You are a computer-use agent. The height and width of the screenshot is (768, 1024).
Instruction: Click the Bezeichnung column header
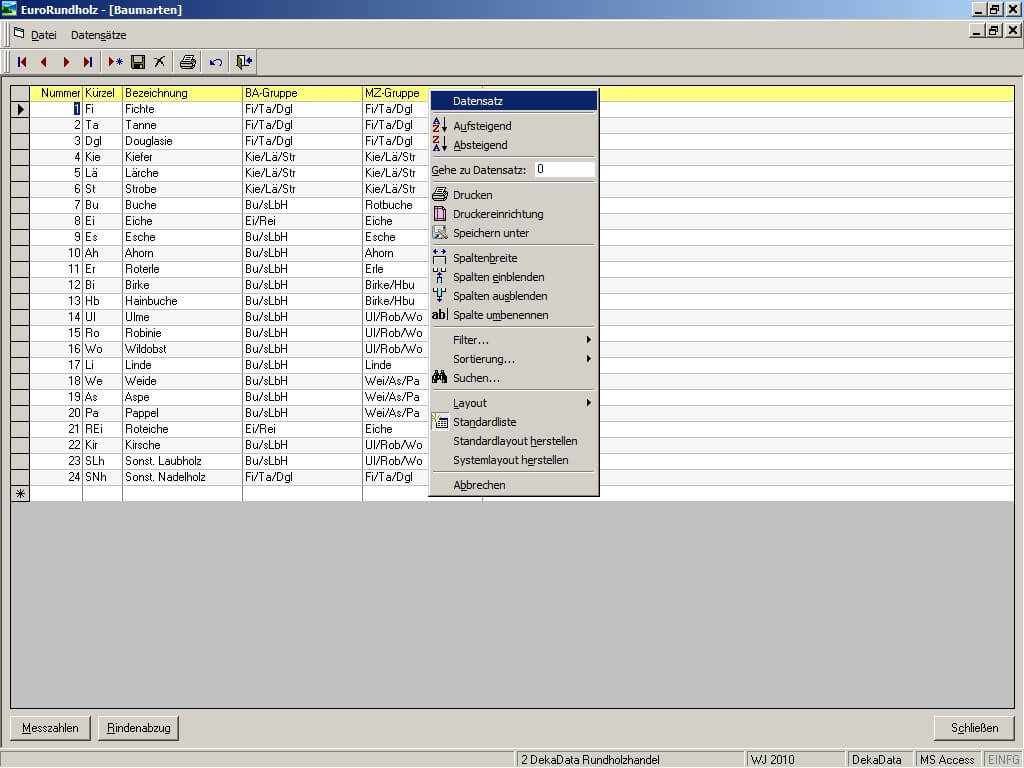[x=182, y=93]
